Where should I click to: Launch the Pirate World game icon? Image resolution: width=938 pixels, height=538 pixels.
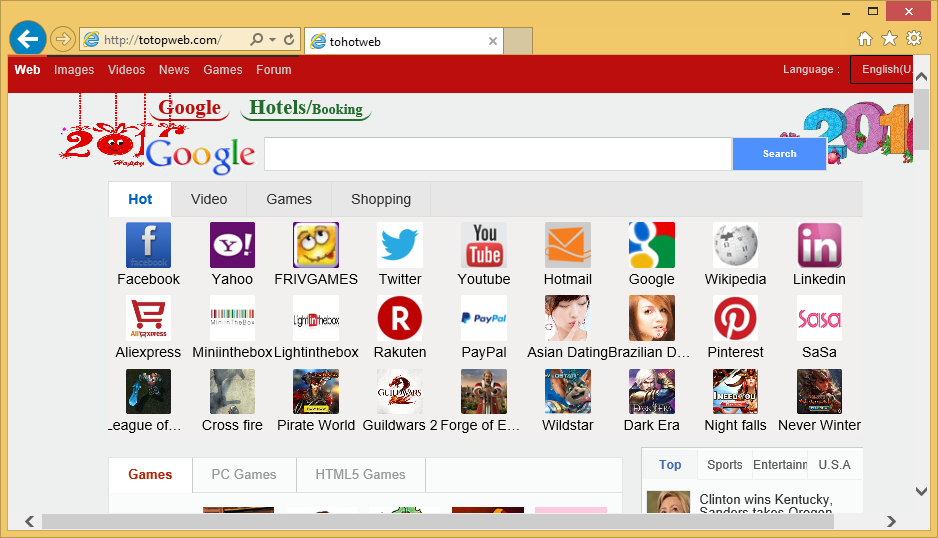coord(316,391)
